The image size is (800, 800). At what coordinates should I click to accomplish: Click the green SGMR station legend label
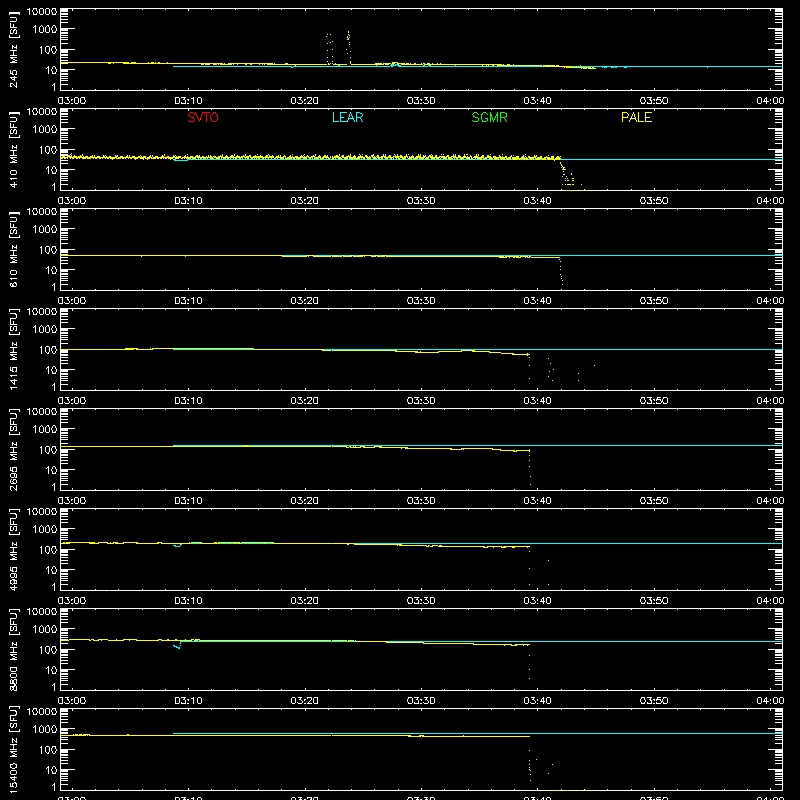click(x=489, y=117)
